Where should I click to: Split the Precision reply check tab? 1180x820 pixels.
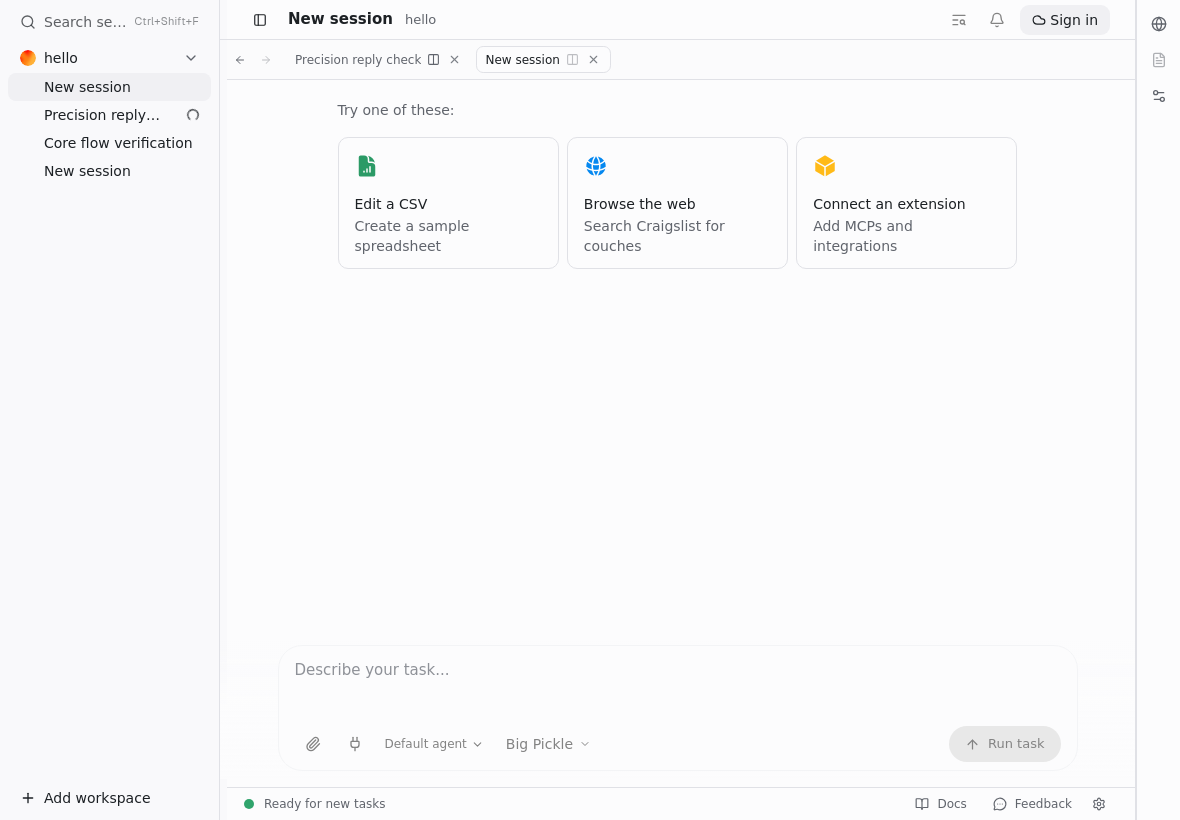[433, 60]
